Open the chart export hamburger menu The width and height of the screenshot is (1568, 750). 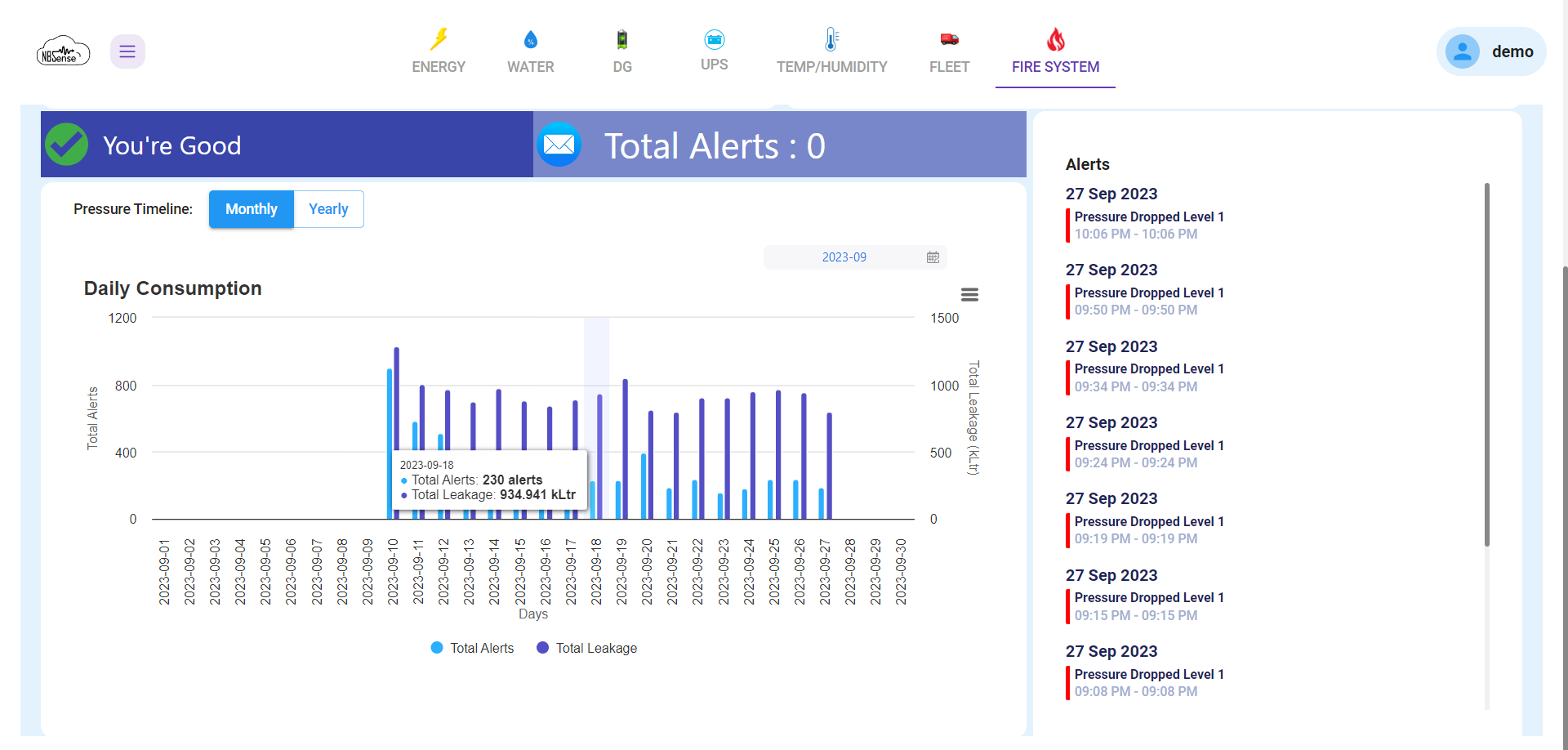(969, 295)
